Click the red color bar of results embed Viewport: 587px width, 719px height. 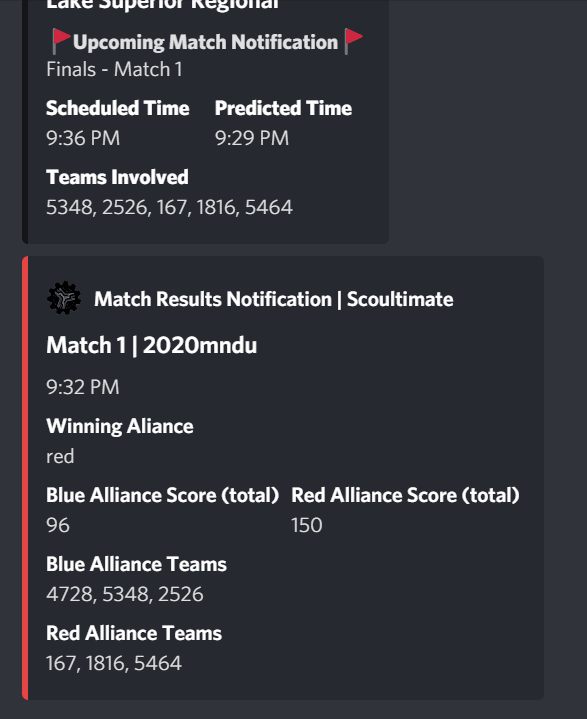(25, 478)
